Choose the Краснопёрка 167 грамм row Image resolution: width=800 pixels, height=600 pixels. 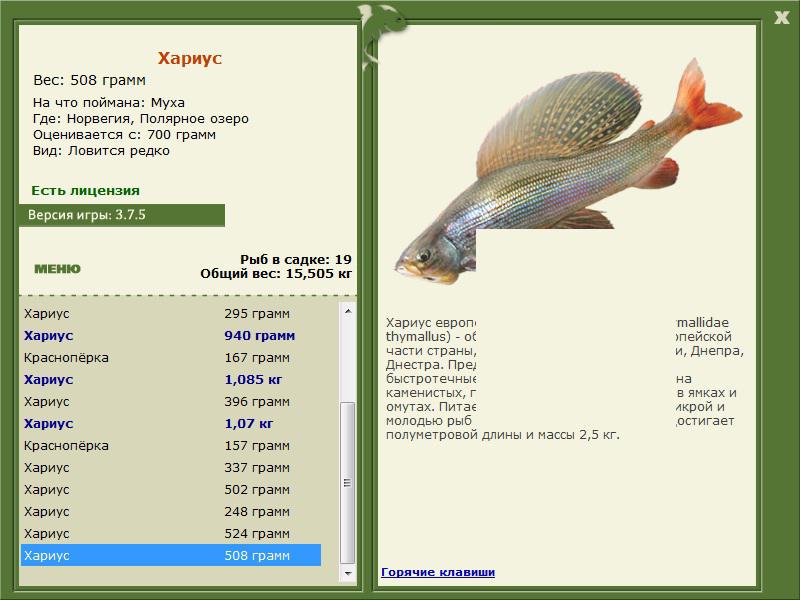point(170,358)
